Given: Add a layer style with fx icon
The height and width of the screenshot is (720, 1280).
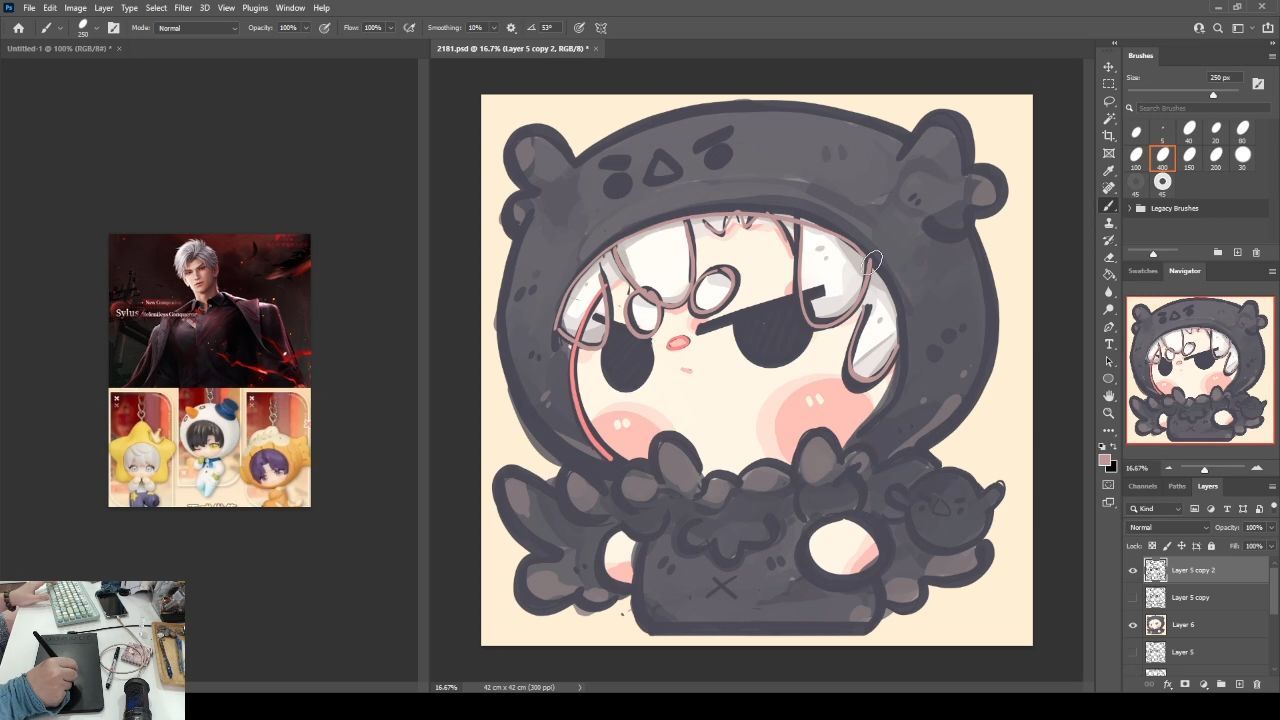Looking at the screenshot, I should 1167,684.
